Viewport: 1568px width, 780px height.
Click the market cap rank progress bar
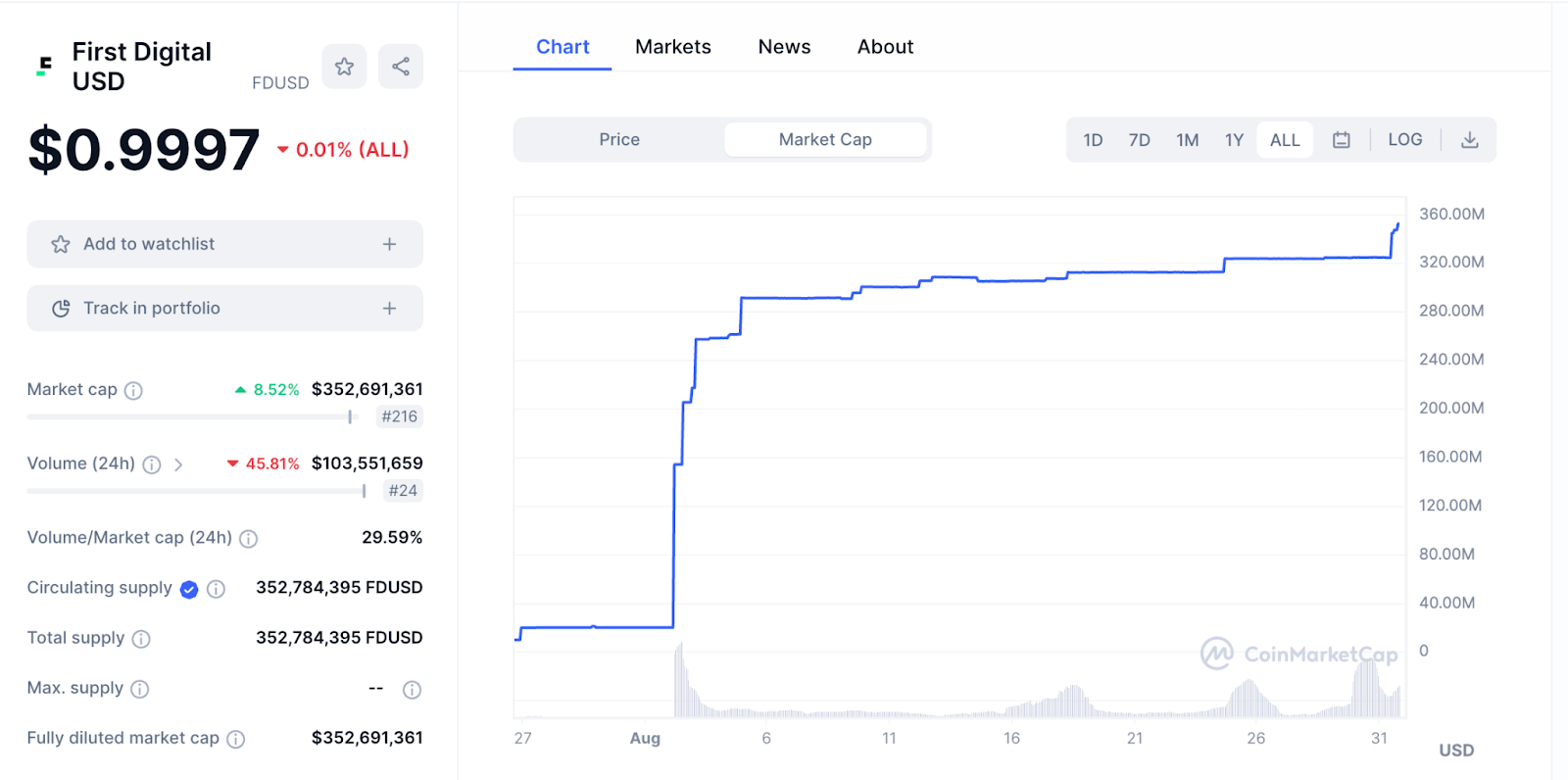pyautogui.click(x=192, y=417)
